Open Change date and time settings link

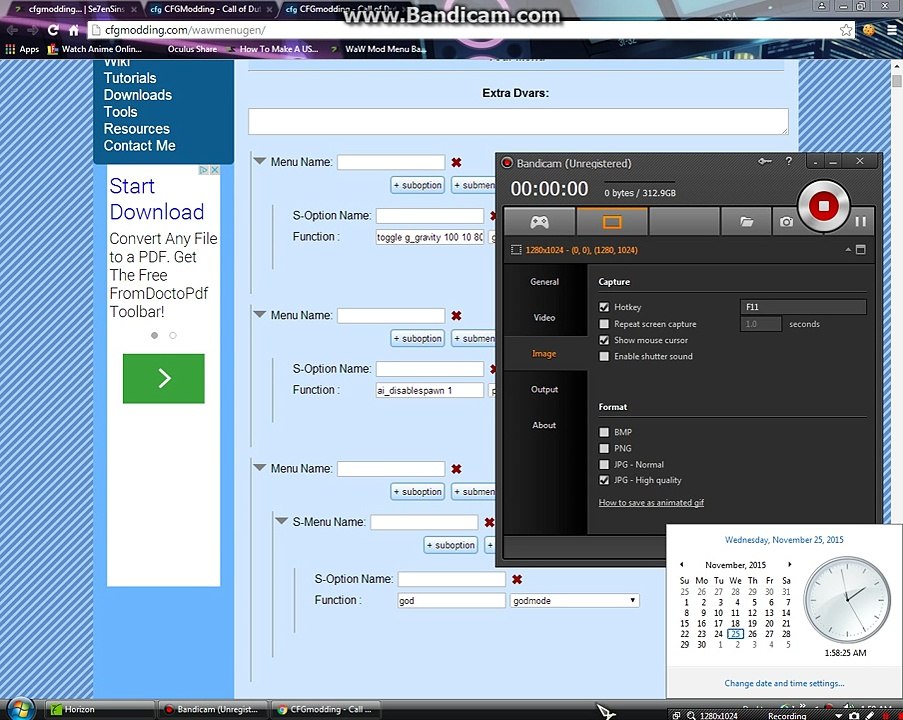[x=784, y=683]
